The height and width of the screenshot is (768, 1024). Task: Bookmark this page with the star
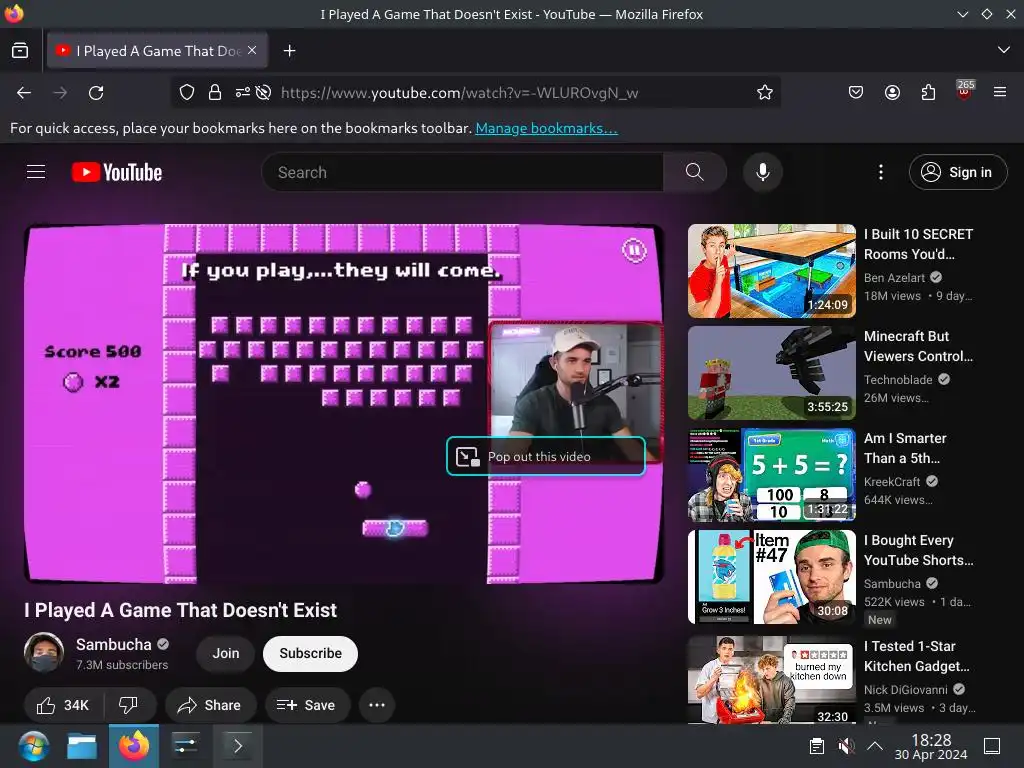click(765, 93)
